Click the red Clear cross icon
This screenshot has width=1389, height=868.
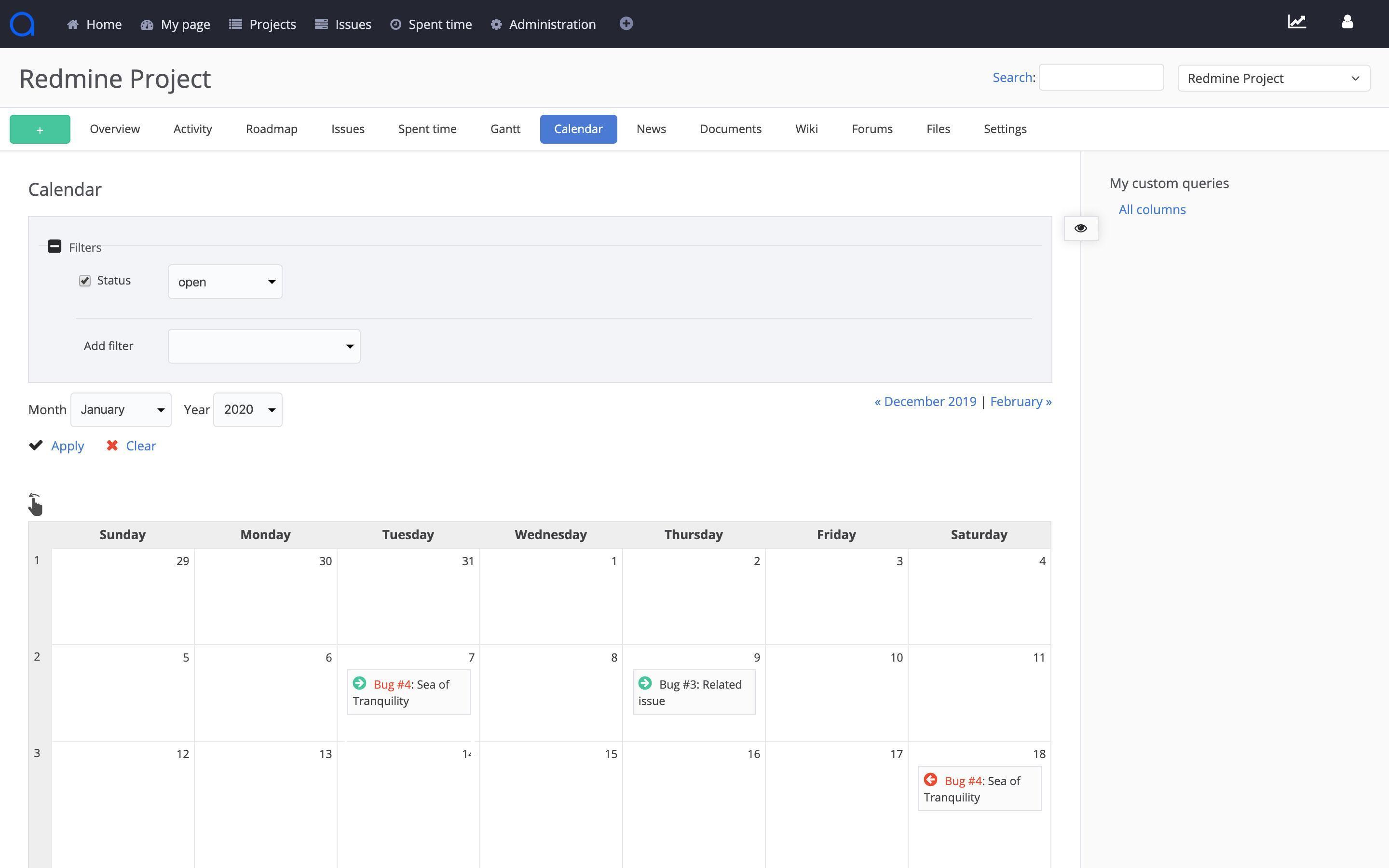click(x=112, y=446)
